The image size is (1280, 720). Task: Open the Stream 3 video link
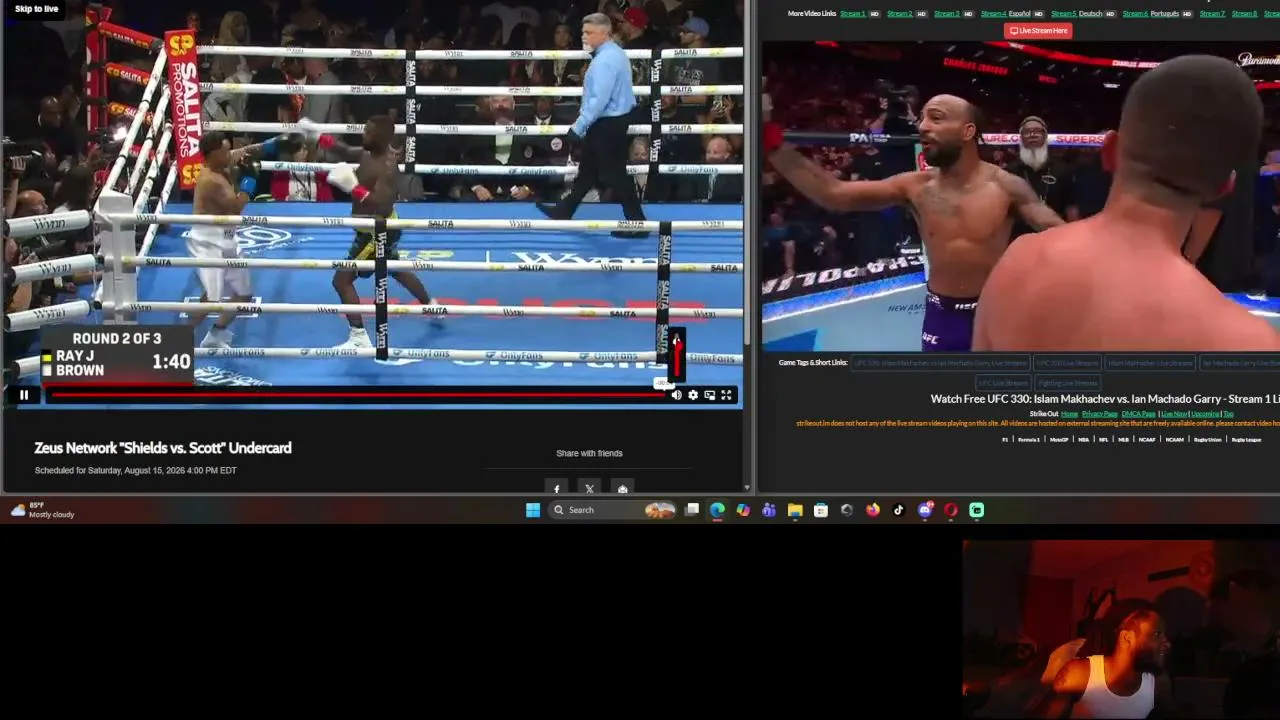946,14
